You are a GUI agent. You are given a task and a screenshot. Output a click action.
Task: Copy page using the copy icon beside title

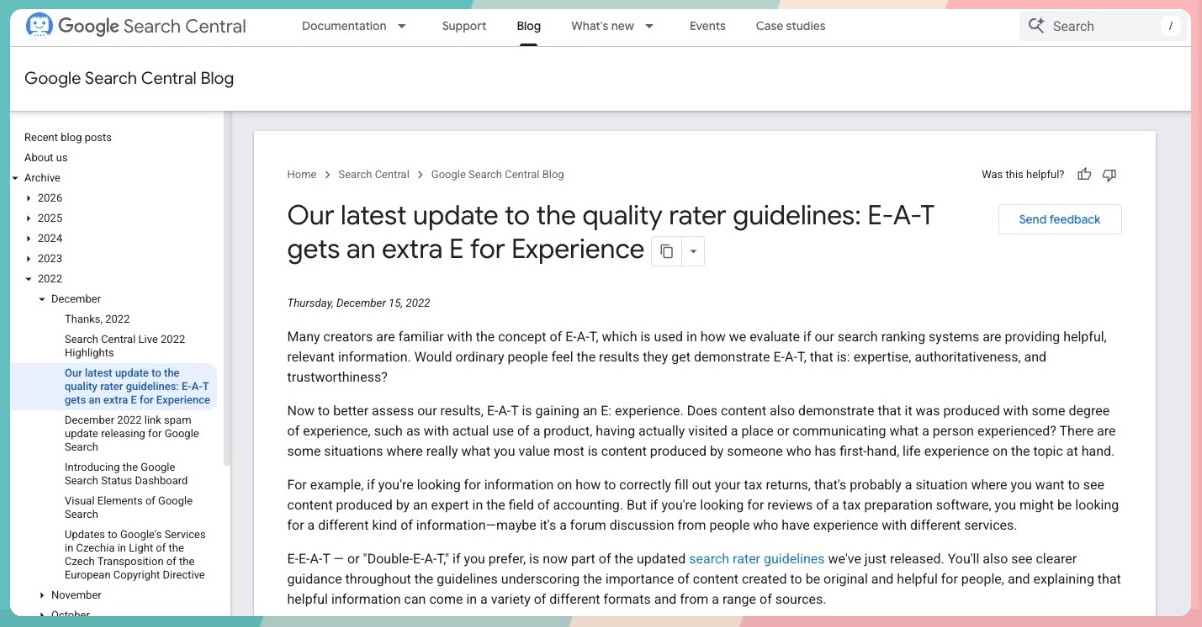[666, 251]
